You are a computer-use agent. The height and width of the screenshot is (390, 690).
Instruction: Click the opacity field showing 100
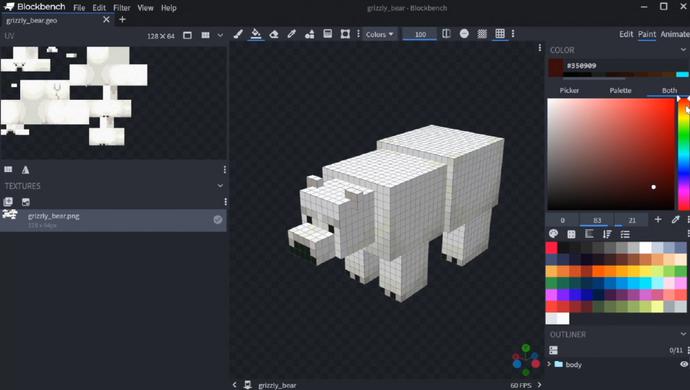(x=419, y=34)
